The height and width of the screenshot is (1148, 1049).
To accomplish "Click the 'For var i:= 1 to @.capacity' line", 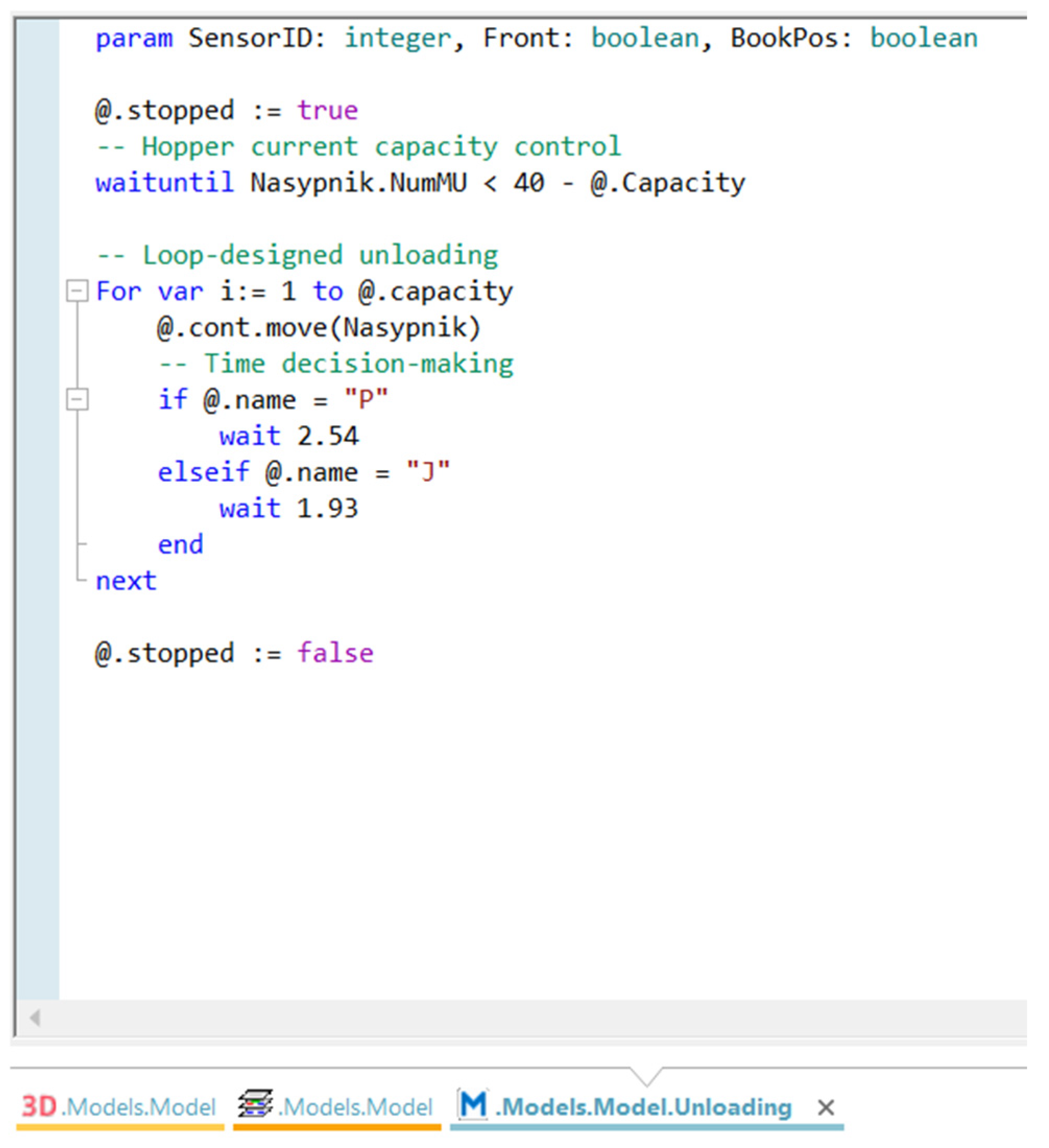I will [x=305, y=291].
